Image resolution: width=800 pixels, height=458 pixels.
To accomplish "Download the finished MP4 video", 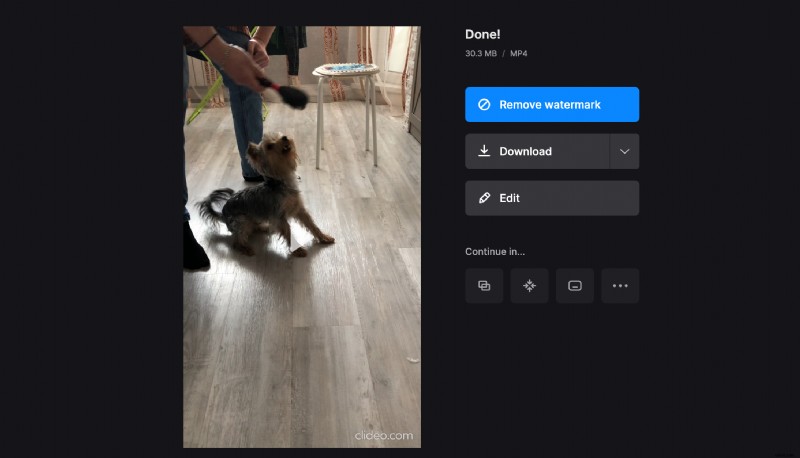I will pyautogui.click(x=537, y=151).
